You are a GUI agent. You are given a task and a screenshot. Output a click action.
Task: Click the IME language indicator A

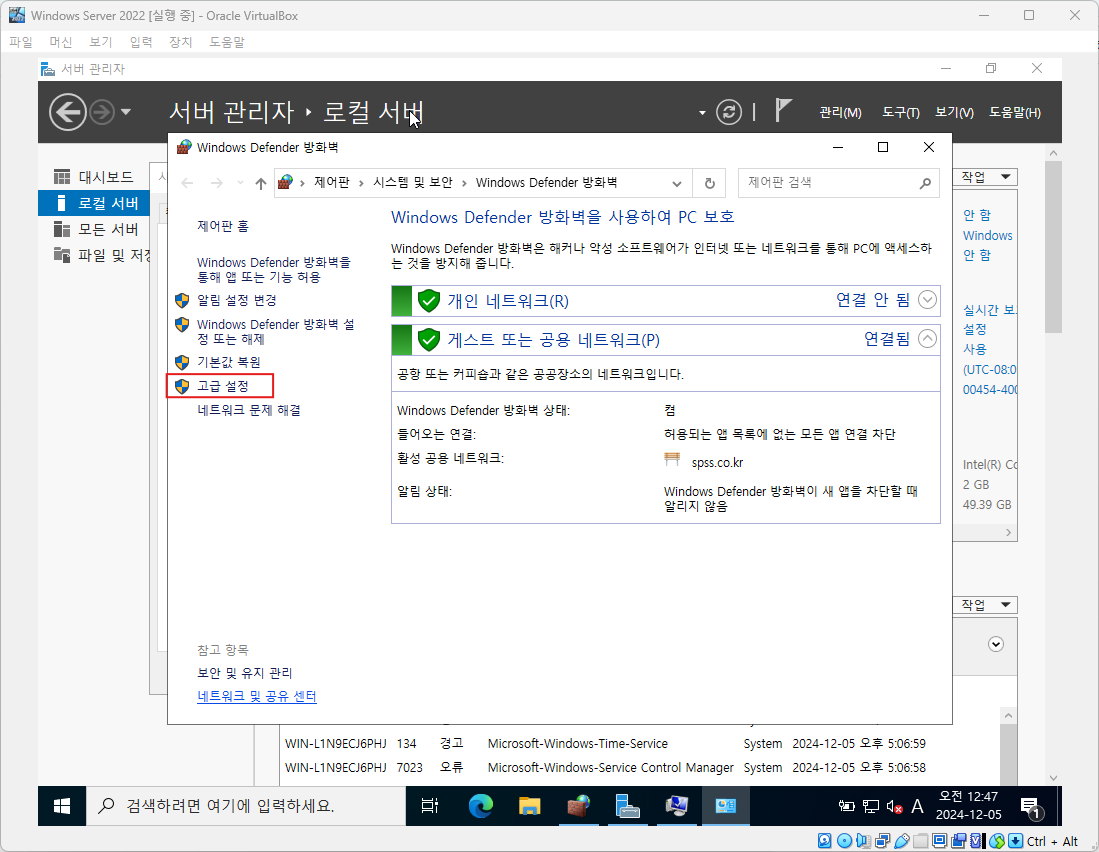click(917, 807)
